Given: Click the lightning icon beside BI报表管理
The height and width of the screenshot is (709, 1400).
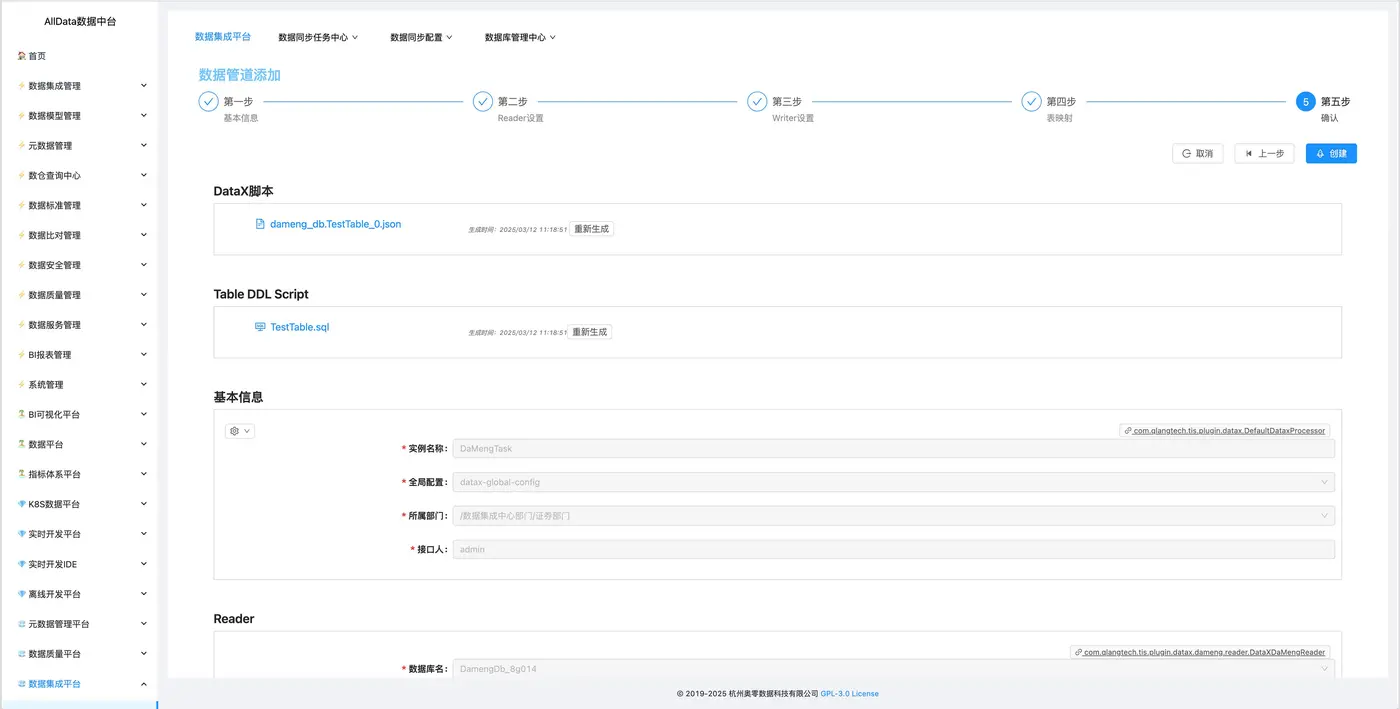Looking at the screenshot, I should (21, 355).
